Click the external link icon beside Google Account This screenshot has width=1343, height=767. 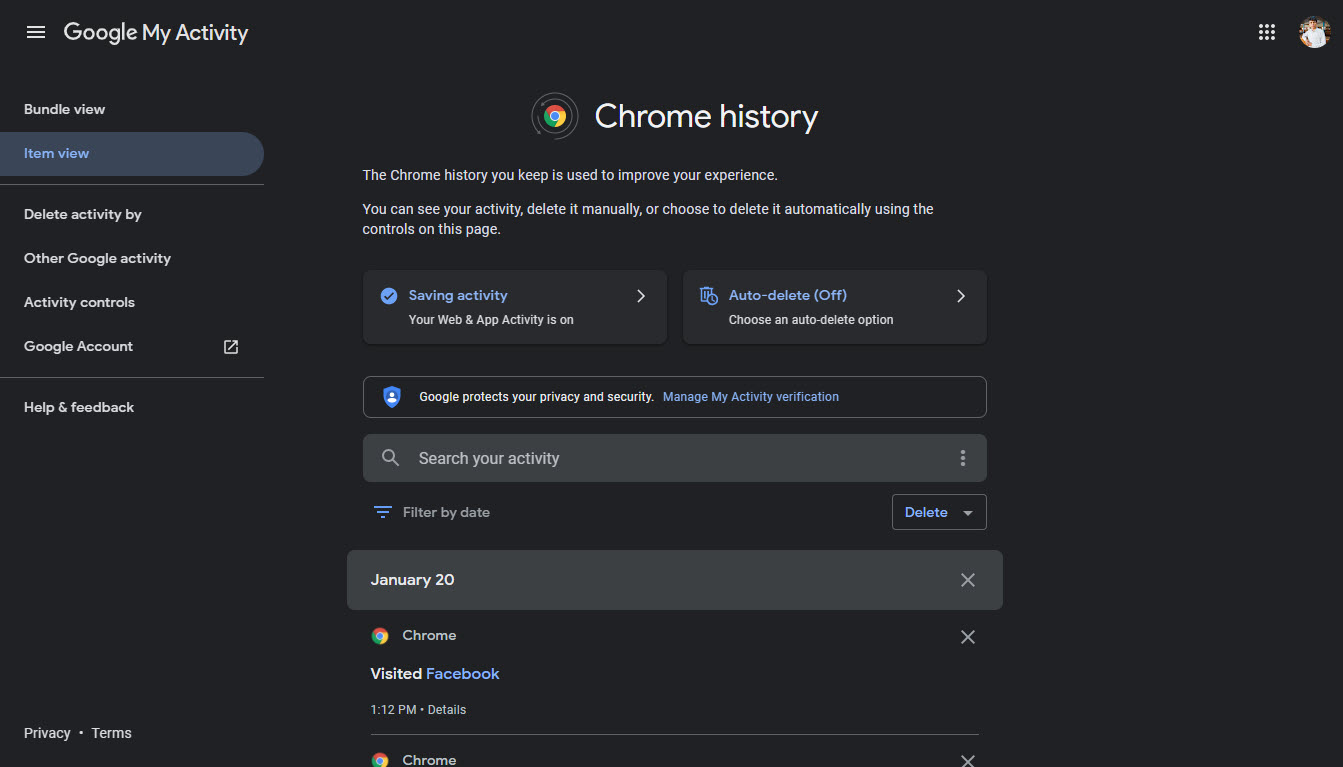tap(231, 346)
